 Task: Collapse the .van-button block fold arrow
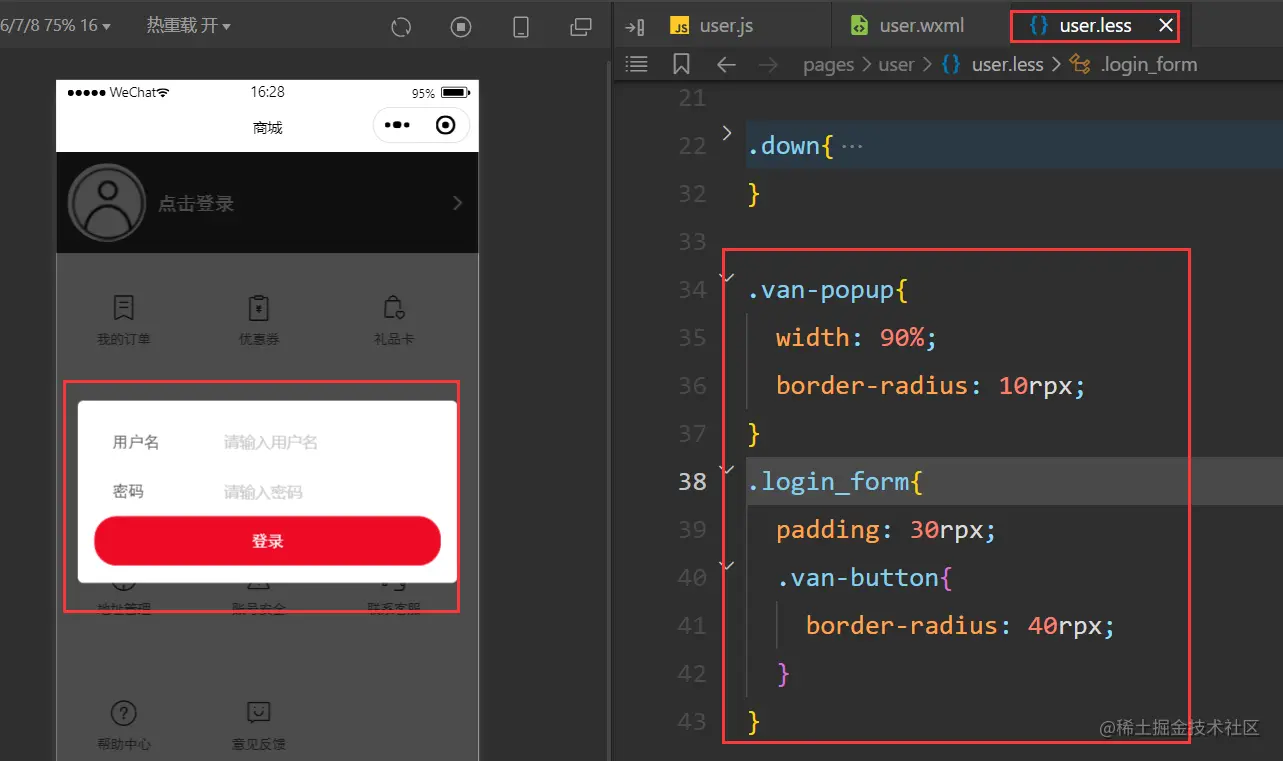[x=727, y=565]
